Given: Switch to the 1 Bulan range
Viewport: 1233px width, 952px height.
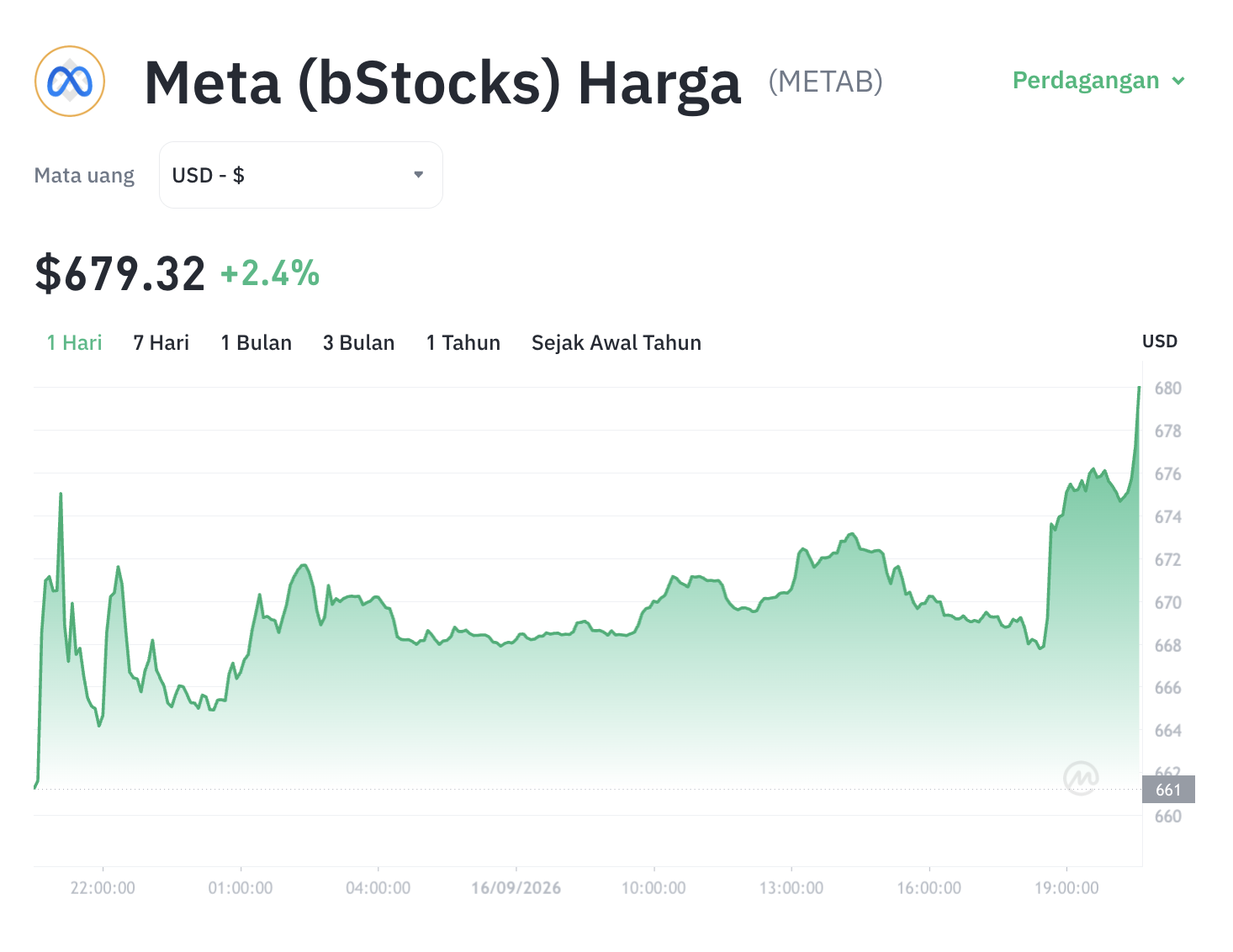Looking at the screenshot, I should 257,343.
